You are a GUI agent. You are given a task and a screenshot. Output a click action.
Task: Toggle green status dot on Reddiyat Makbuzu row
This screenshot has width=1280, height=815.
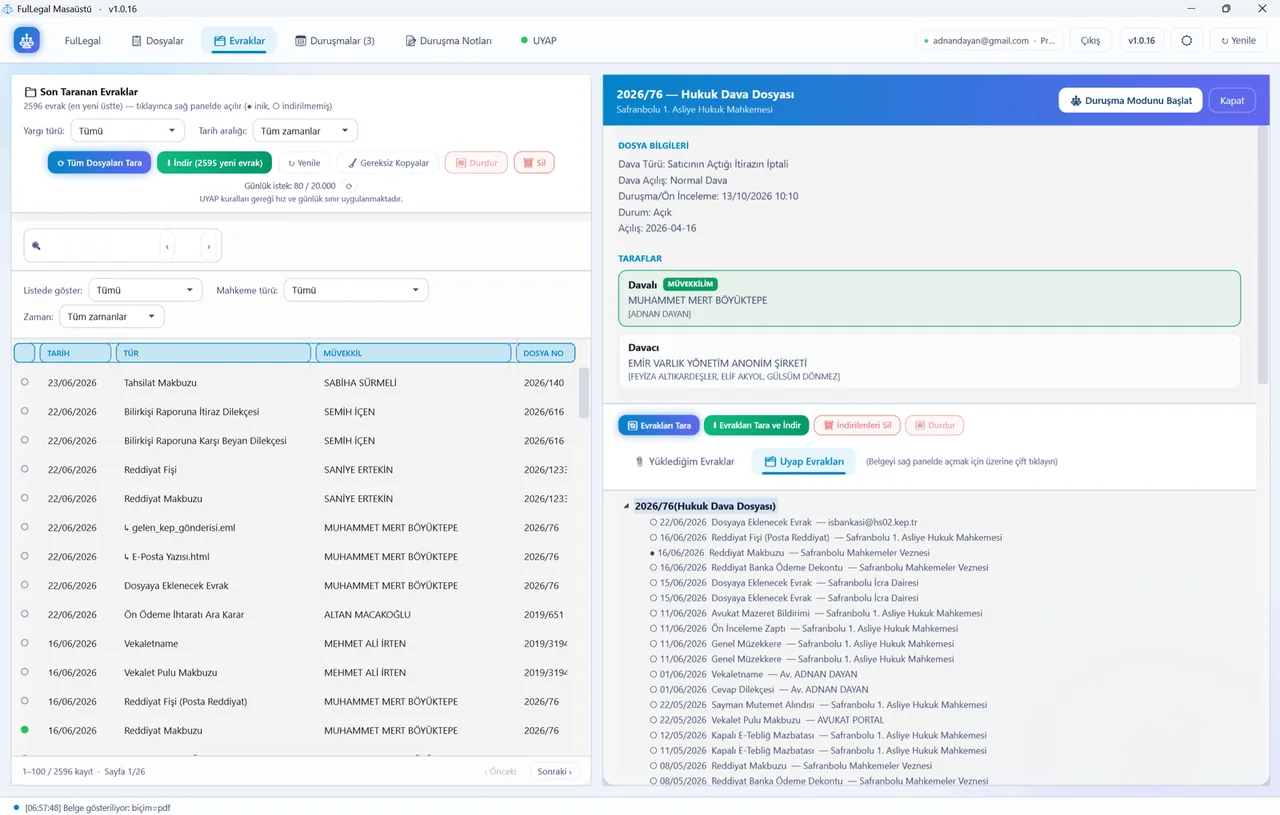pyautogui.click(x=25, y=730)
